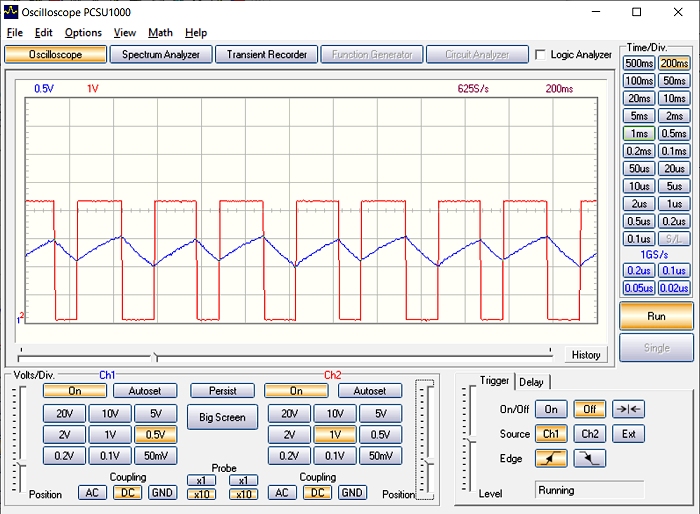Set Ch1 probe to x1

pyautogui.click(x=200, y=480)
